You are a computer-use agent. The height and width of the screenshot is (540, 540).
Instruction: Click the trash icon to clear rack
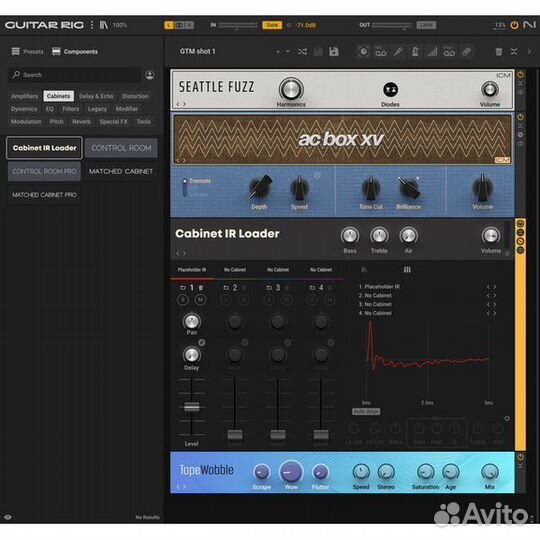(x=498, y=52)
